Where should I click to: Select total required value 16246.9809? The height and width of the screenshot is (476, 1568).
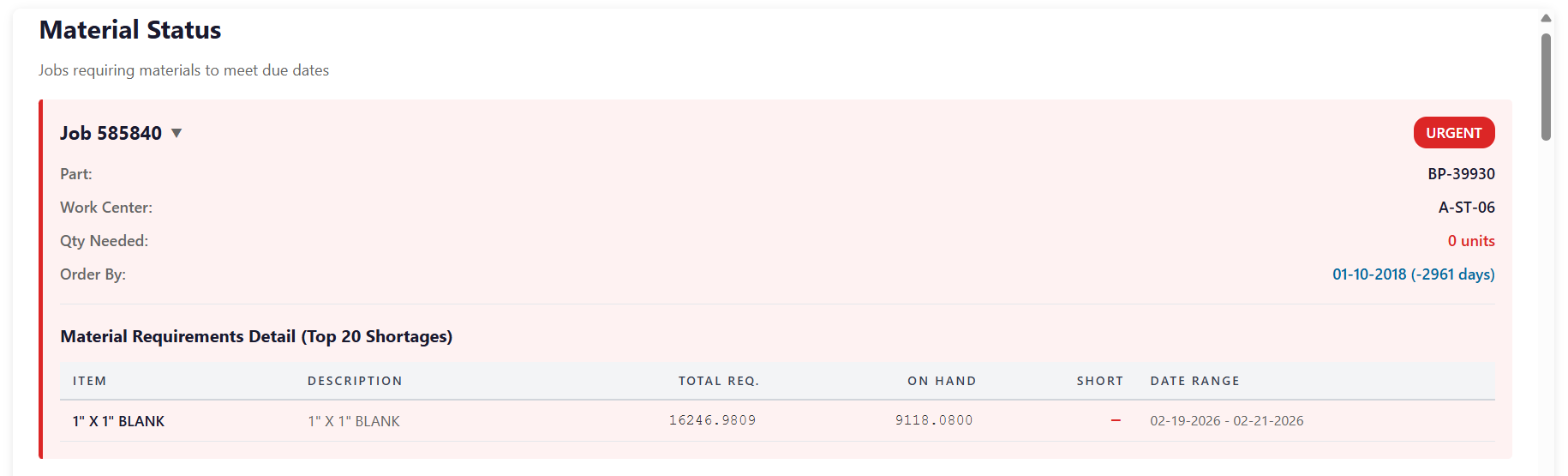tap(712, 420)
